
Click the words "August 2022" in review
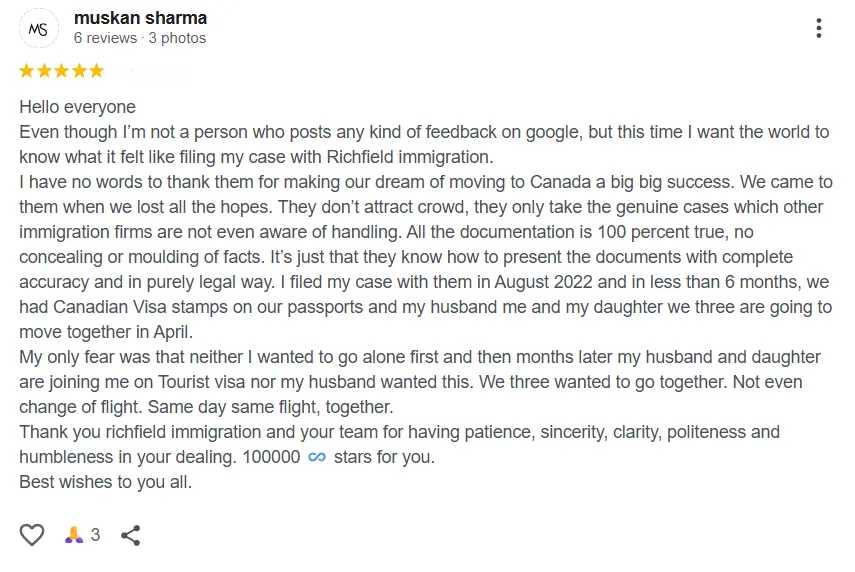(543, 282)
